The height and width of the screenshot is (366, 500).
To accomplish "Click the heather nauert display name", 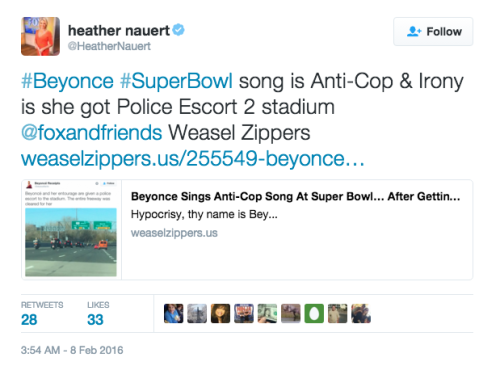I will point(119,31).
